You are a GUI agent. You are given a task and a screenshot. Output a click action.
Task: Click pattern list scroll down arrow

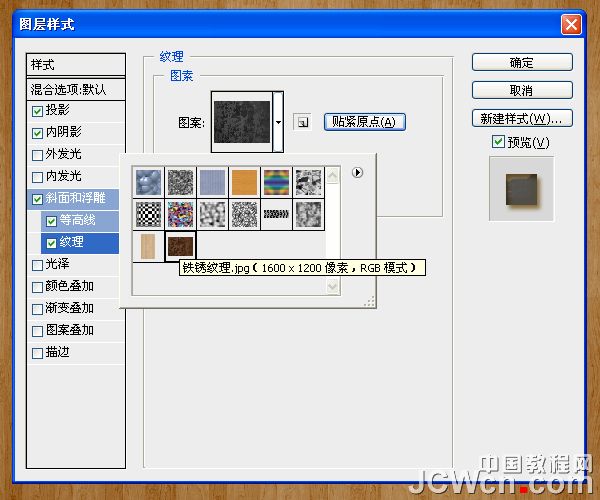click(333, 287)
